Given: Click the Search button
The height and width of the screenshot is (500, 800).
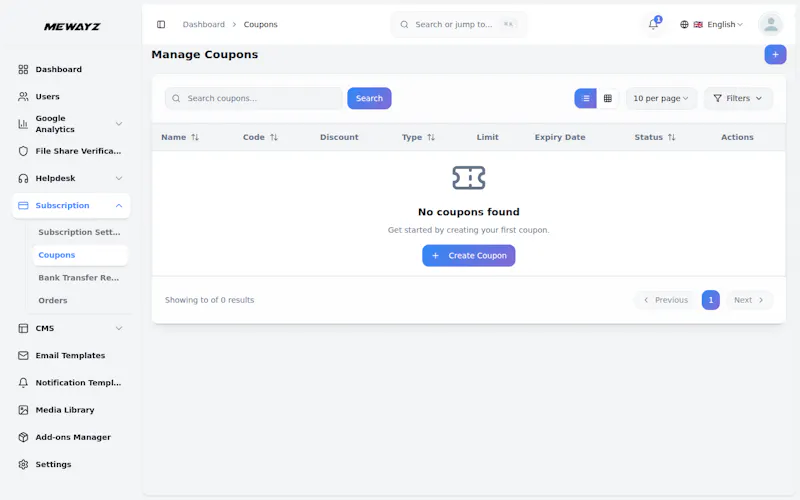Looking at the screenshot, I should click(369, 98).
